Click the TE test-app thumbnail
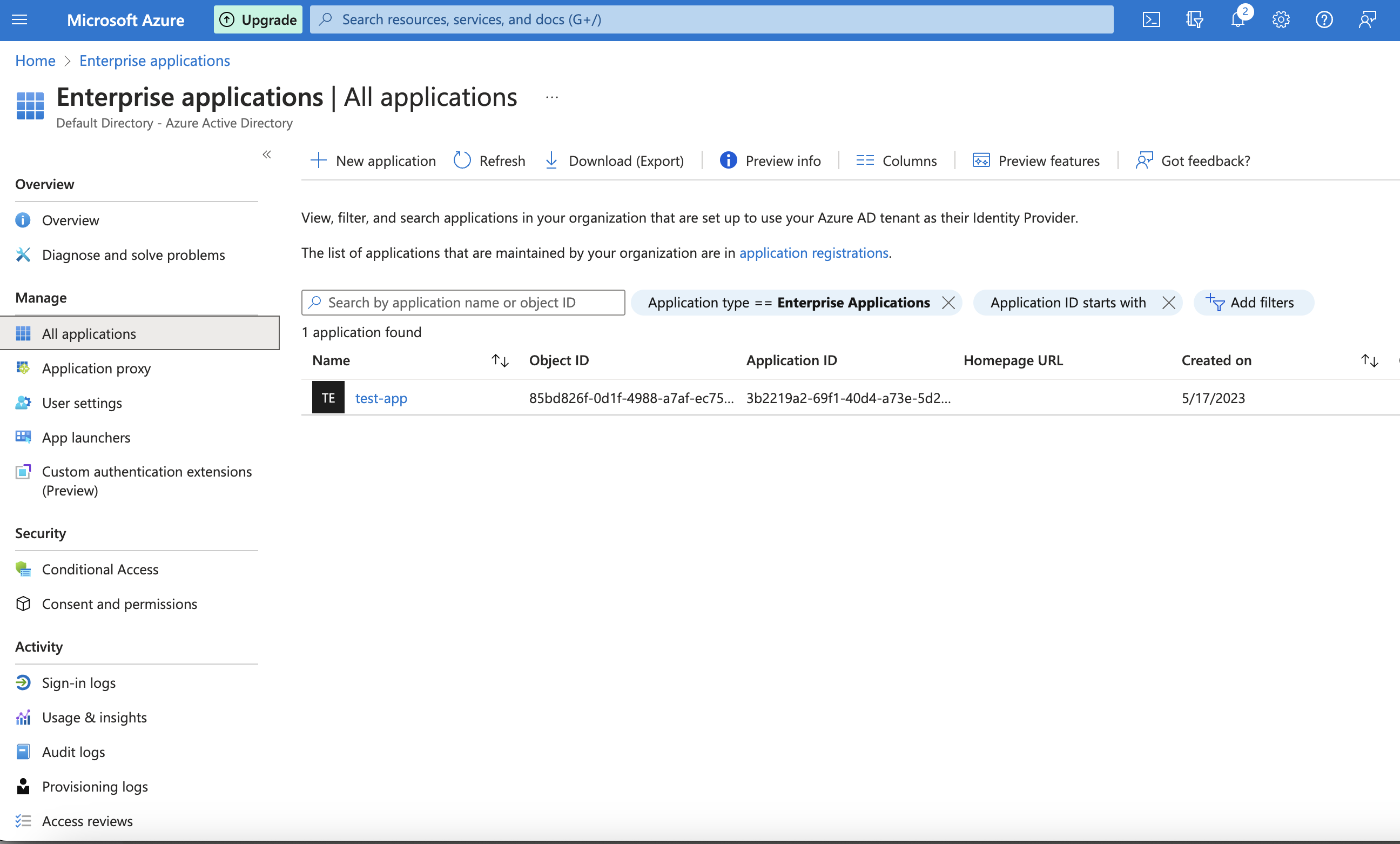Screen dimensions: 1400x844 coord(328,397)
